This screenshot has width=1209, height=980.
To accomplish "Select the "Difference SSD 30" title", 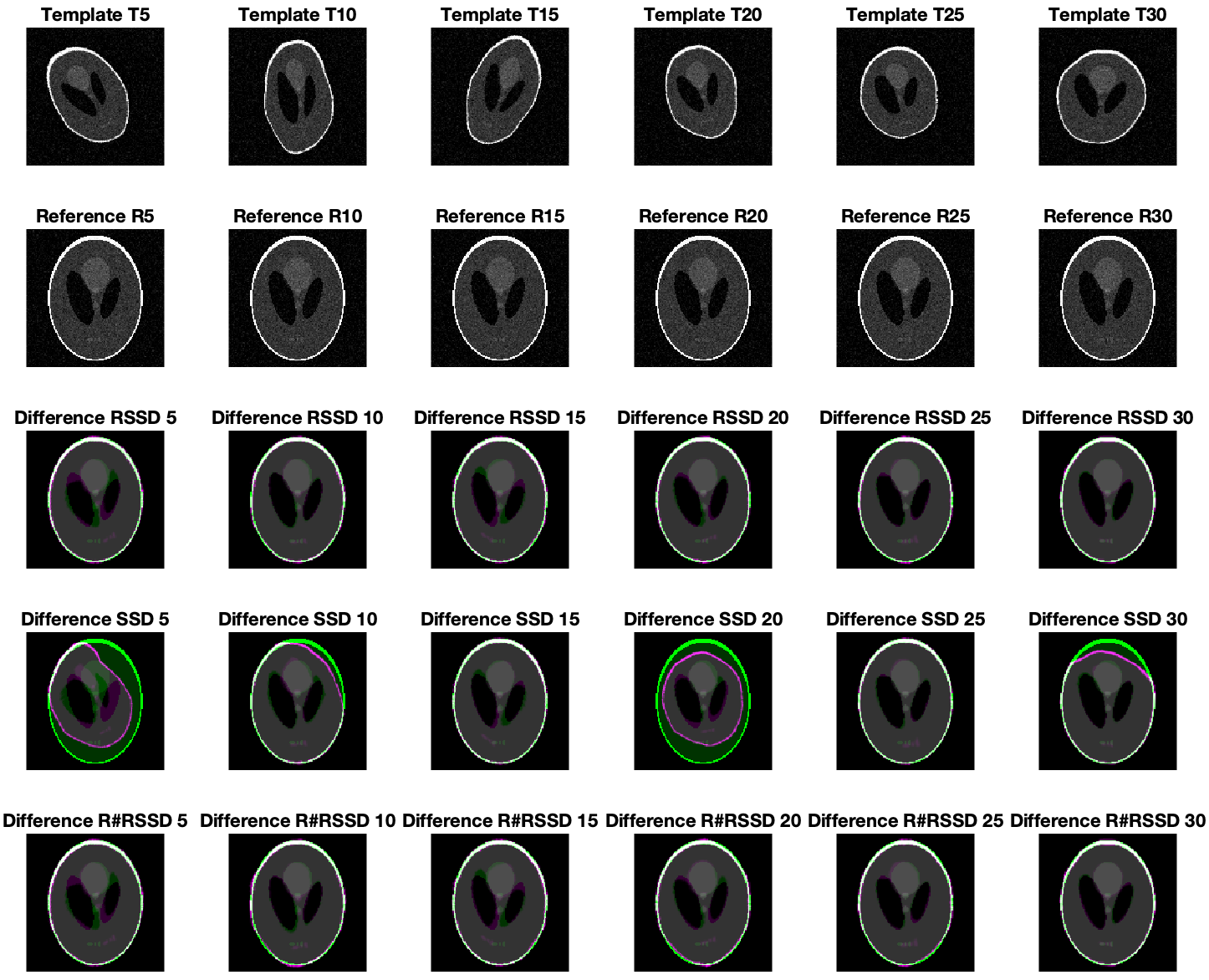I will [1108, 620].
